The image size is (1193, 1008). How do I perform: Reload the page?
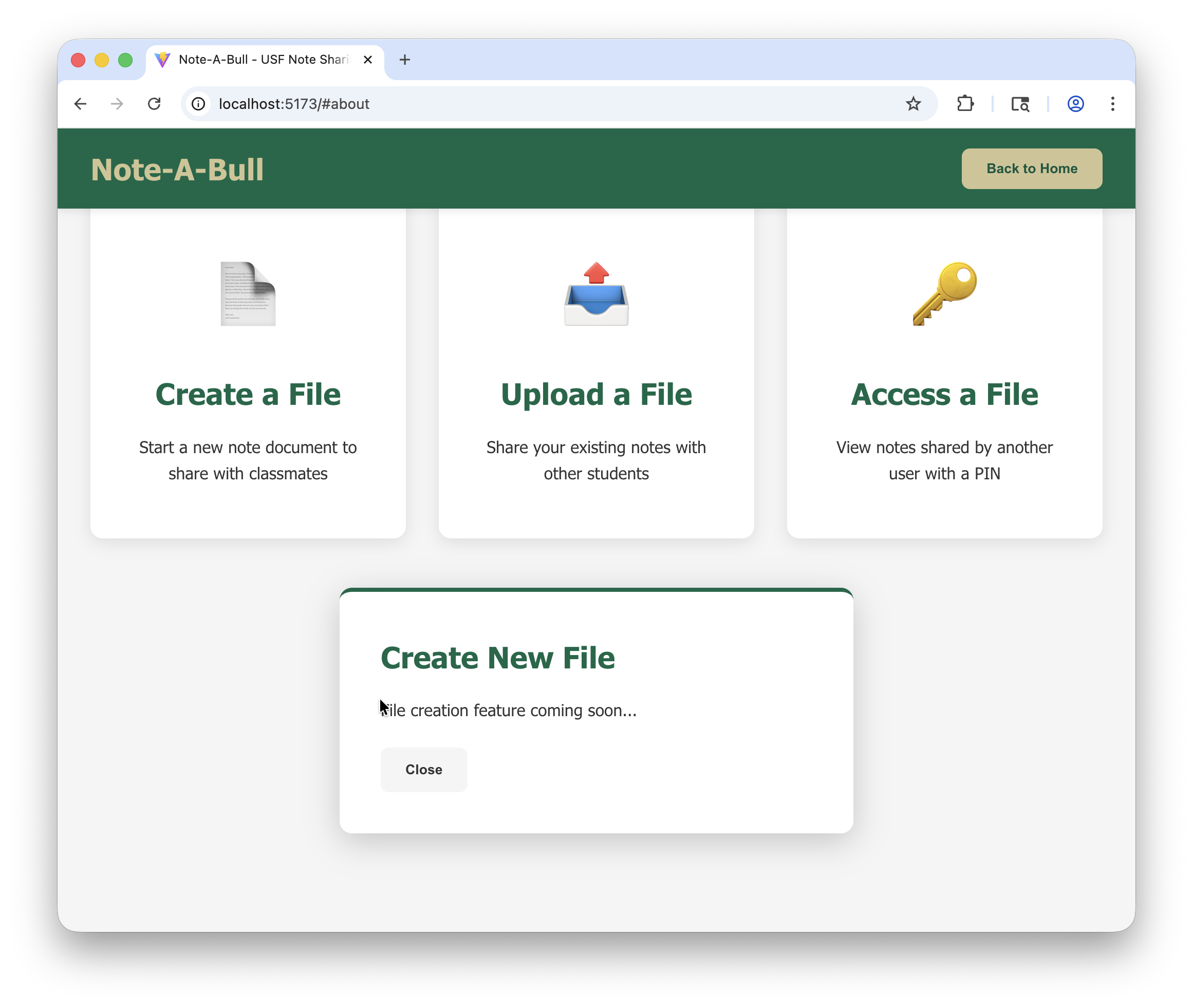[154, 104]
